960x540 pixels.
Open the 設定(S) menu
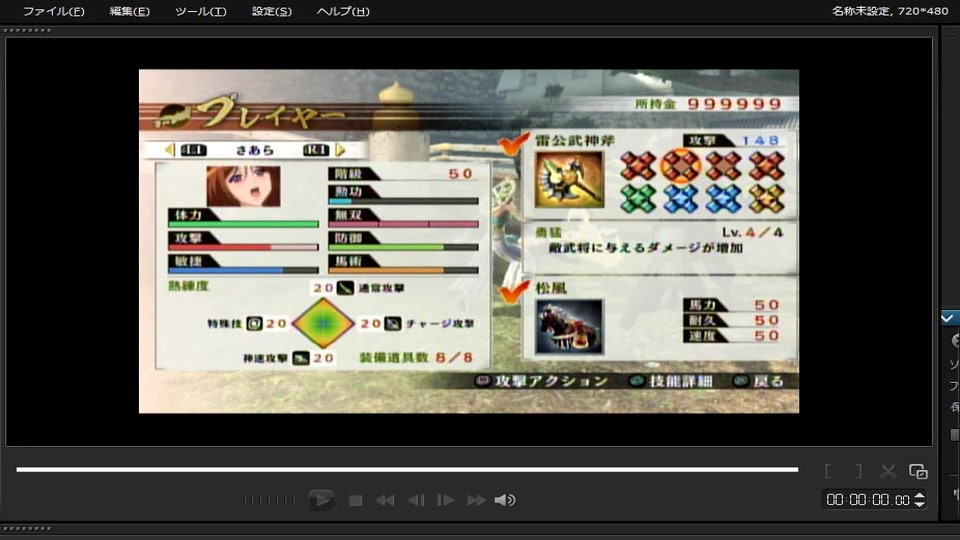[x=271, y=11]
